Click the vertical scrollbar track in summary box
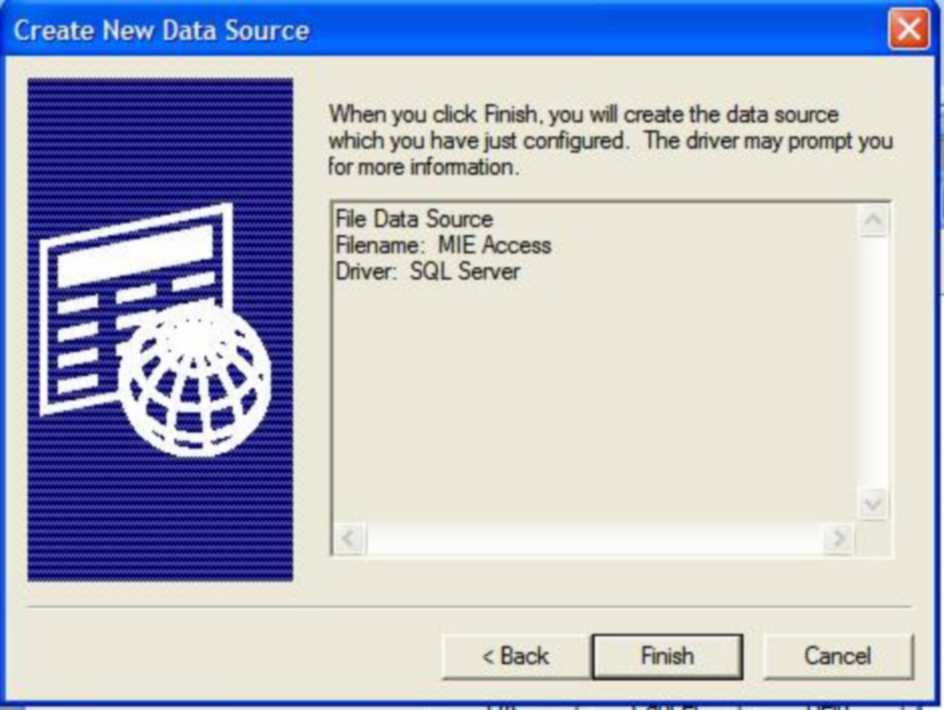 [x=873, y=363]
